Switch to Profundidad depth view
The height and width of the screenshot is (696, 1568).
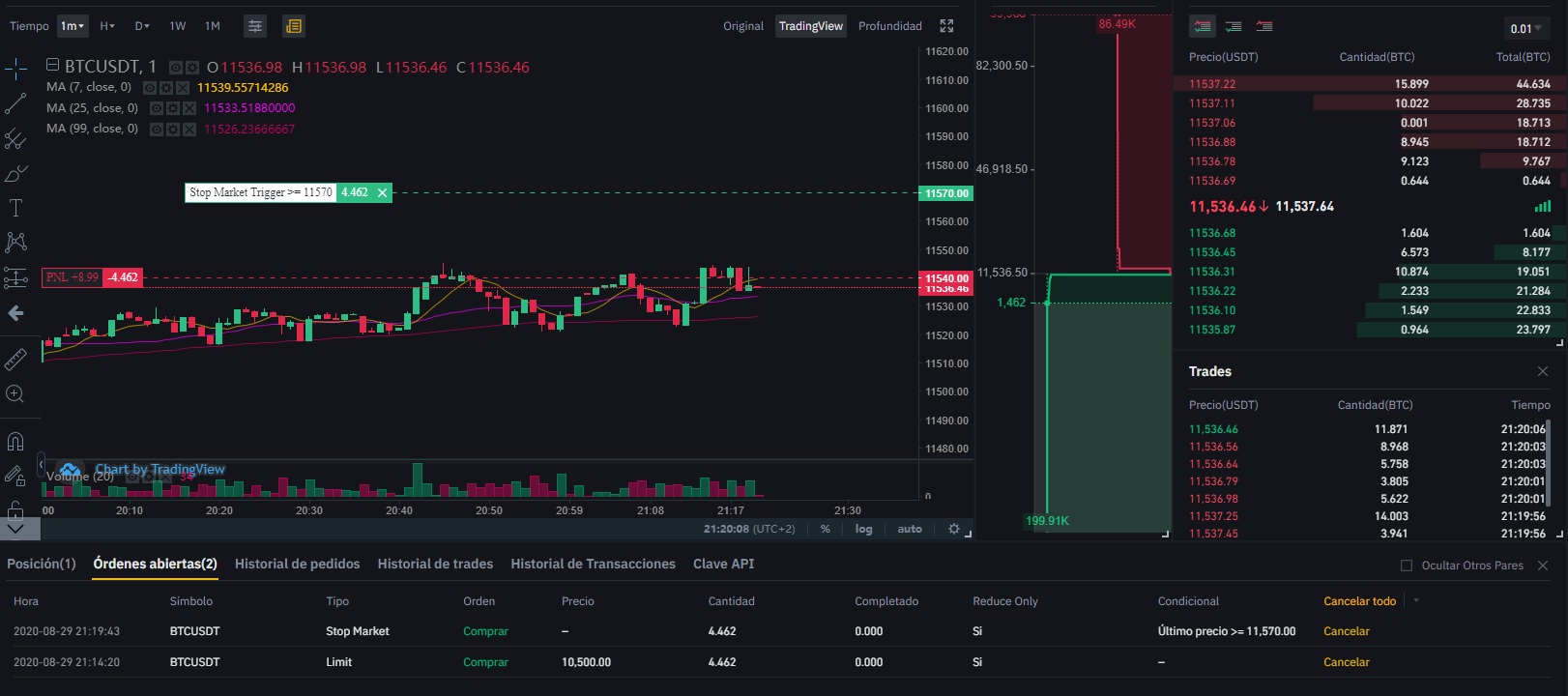click(x=890, y=26)
